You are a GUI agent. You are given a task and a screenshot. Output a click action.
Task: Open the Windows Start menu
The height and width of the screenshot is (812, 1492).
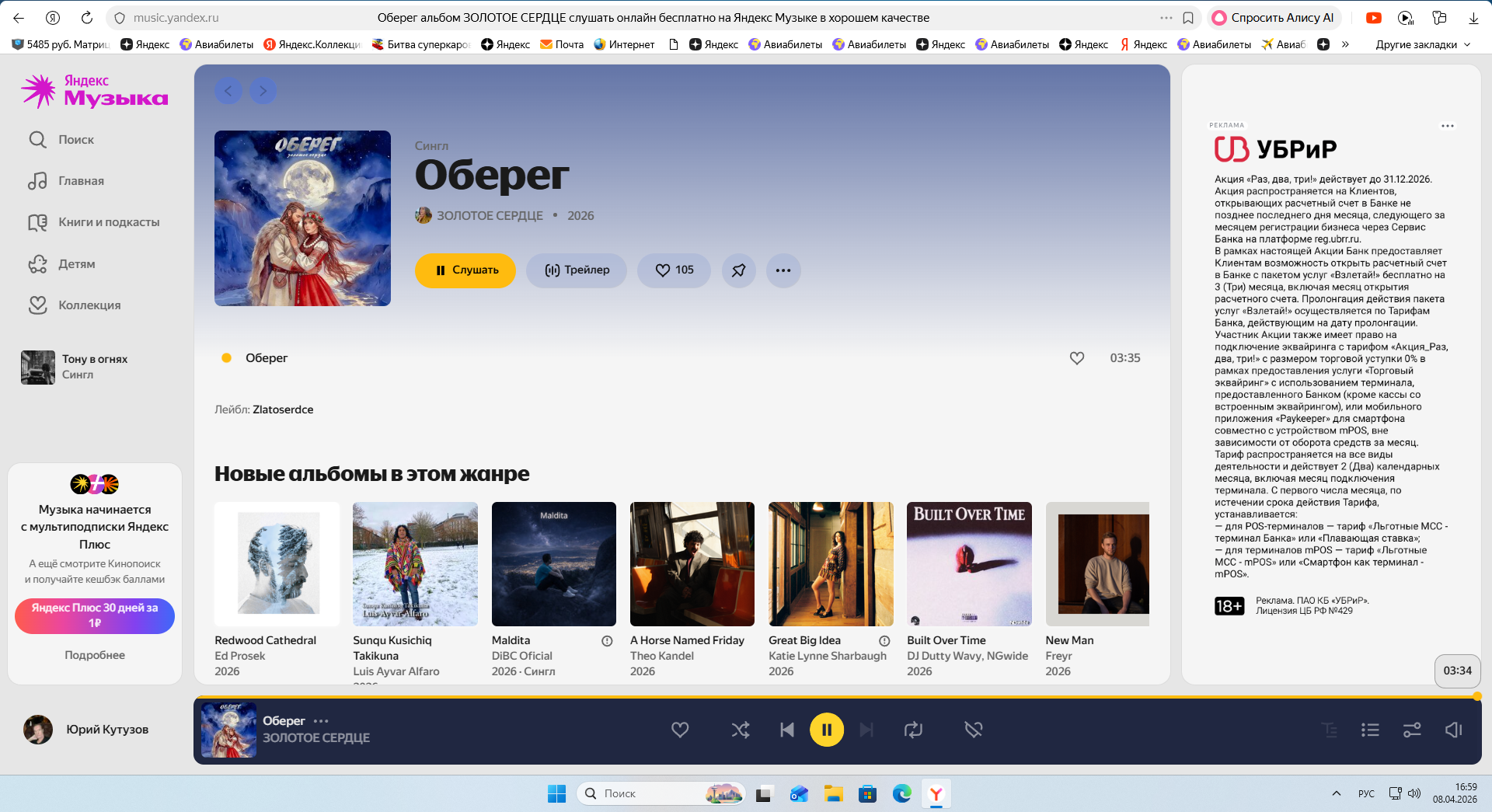[x=556, y=793]
